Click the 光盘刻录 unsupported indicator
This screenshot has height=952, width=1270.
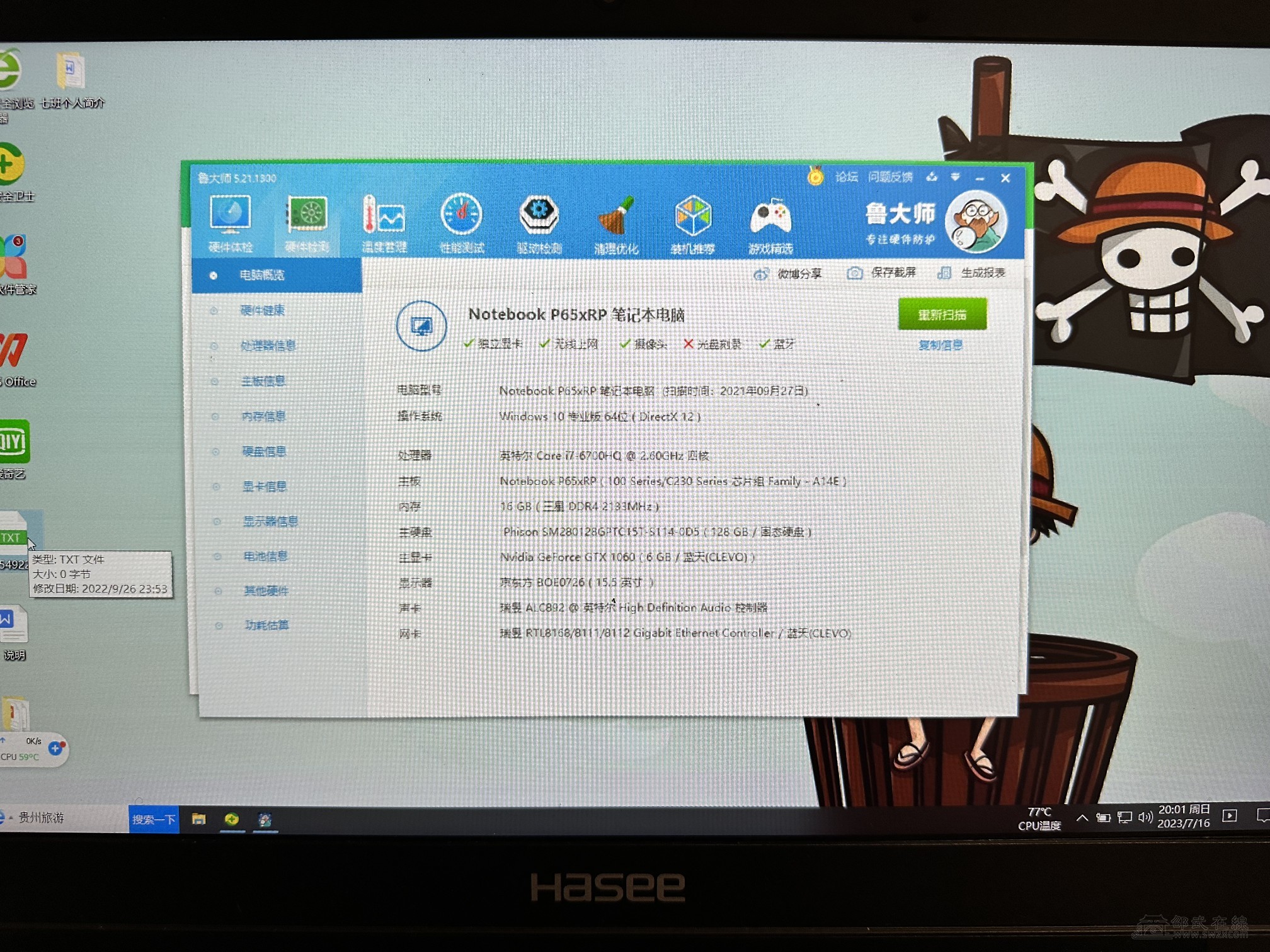(712, 344)
